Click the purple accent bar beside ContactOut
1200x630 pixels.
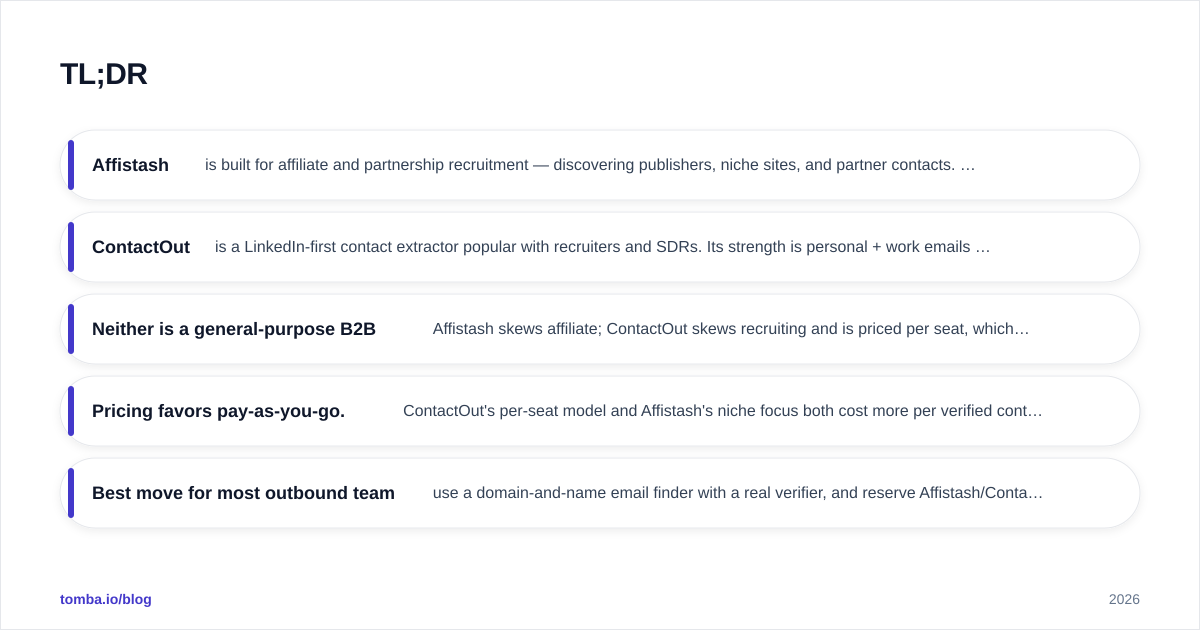(x=71, y=247)
